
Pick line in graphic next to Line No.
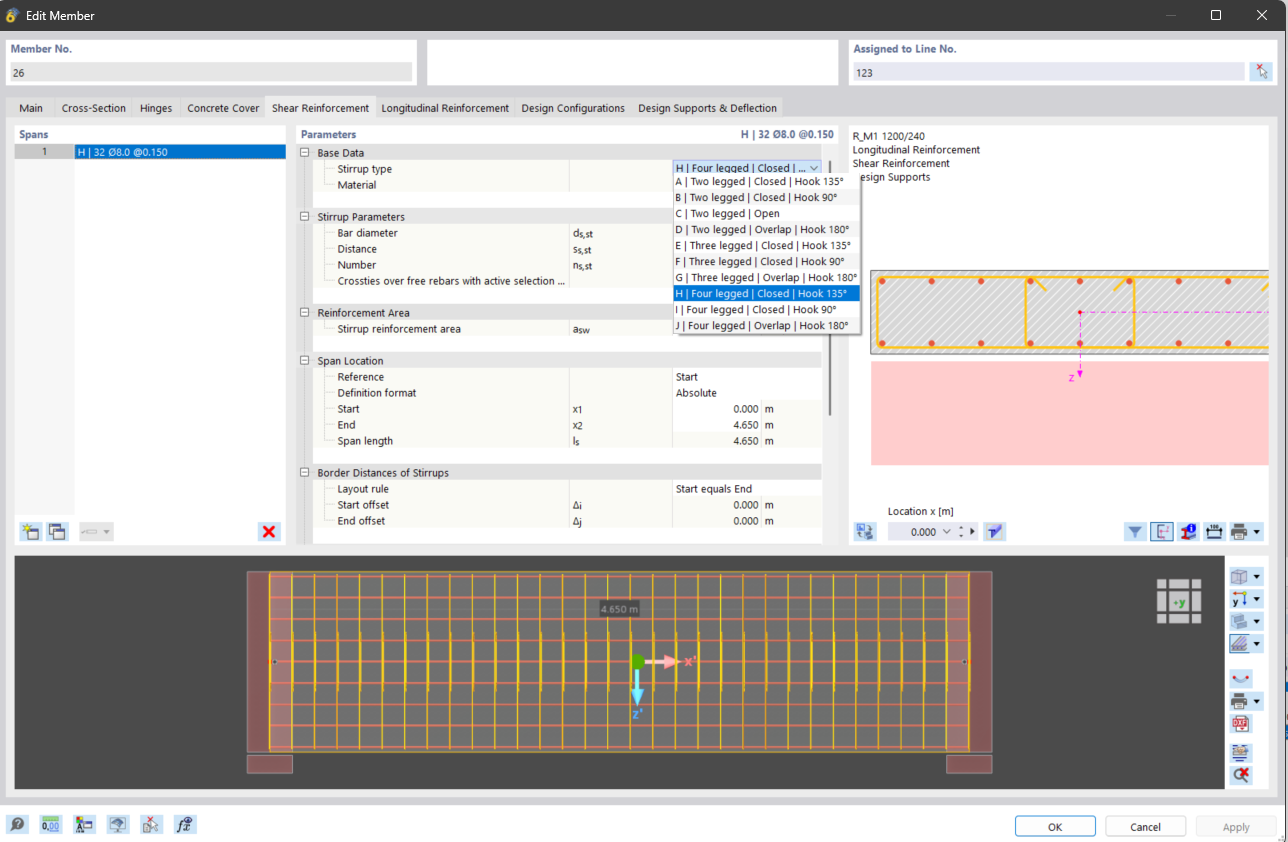click(1261, 71)
